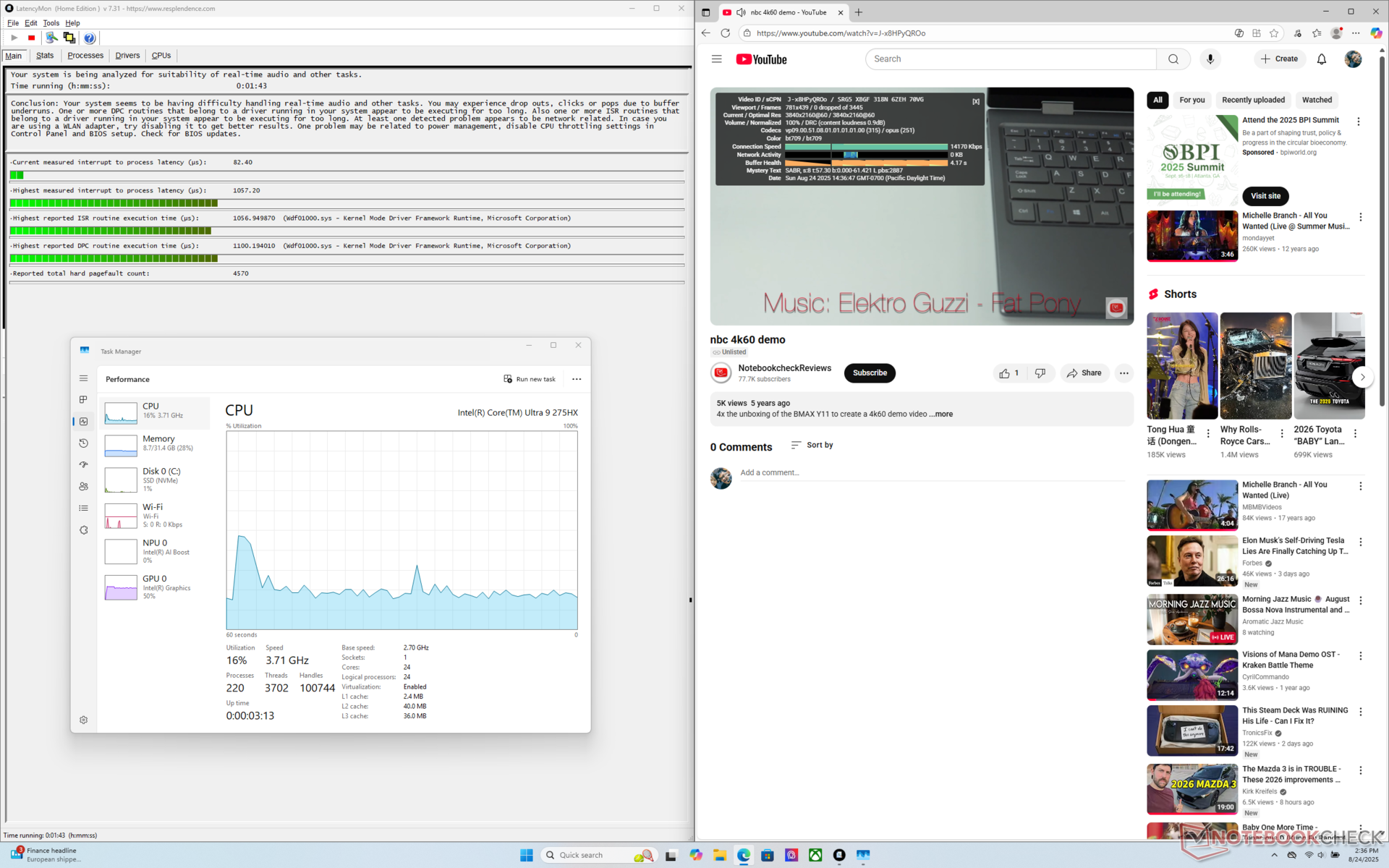Open Task Manager more options ellipsis
The height and width of the screenshot is (868, 1389).
click(x=577, y=379)
